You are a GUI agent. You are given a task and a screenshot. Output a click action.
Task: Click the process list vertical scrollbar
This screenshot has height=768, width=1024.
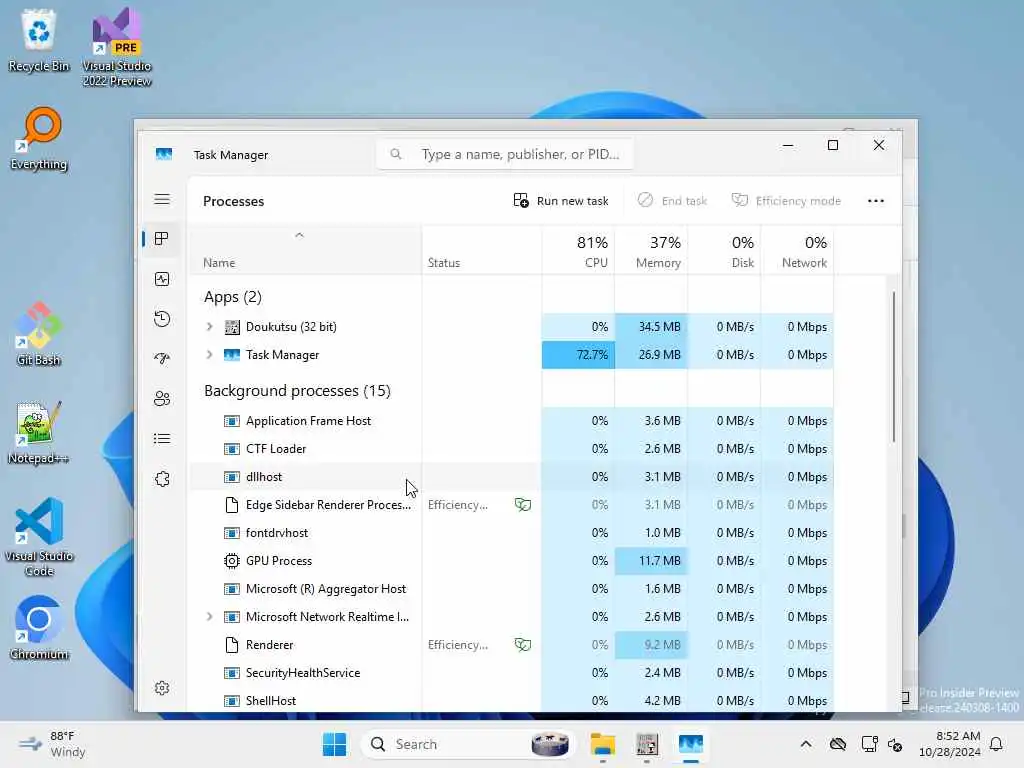(x=893, y=367)
